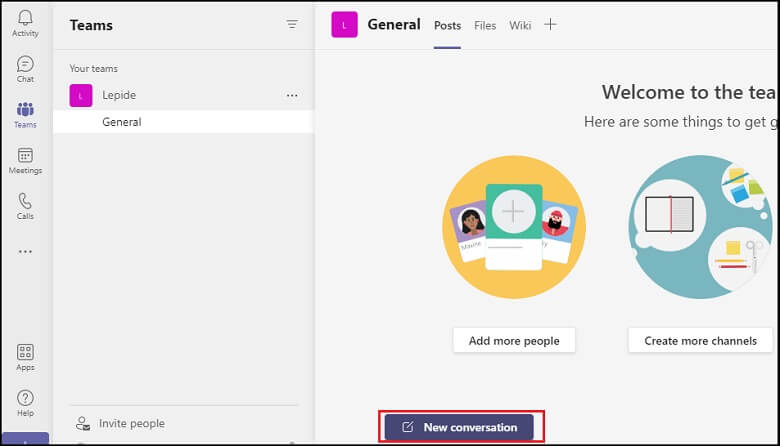Switch to the Files tab
The image size is (780, 446).
tap(485, 25)
